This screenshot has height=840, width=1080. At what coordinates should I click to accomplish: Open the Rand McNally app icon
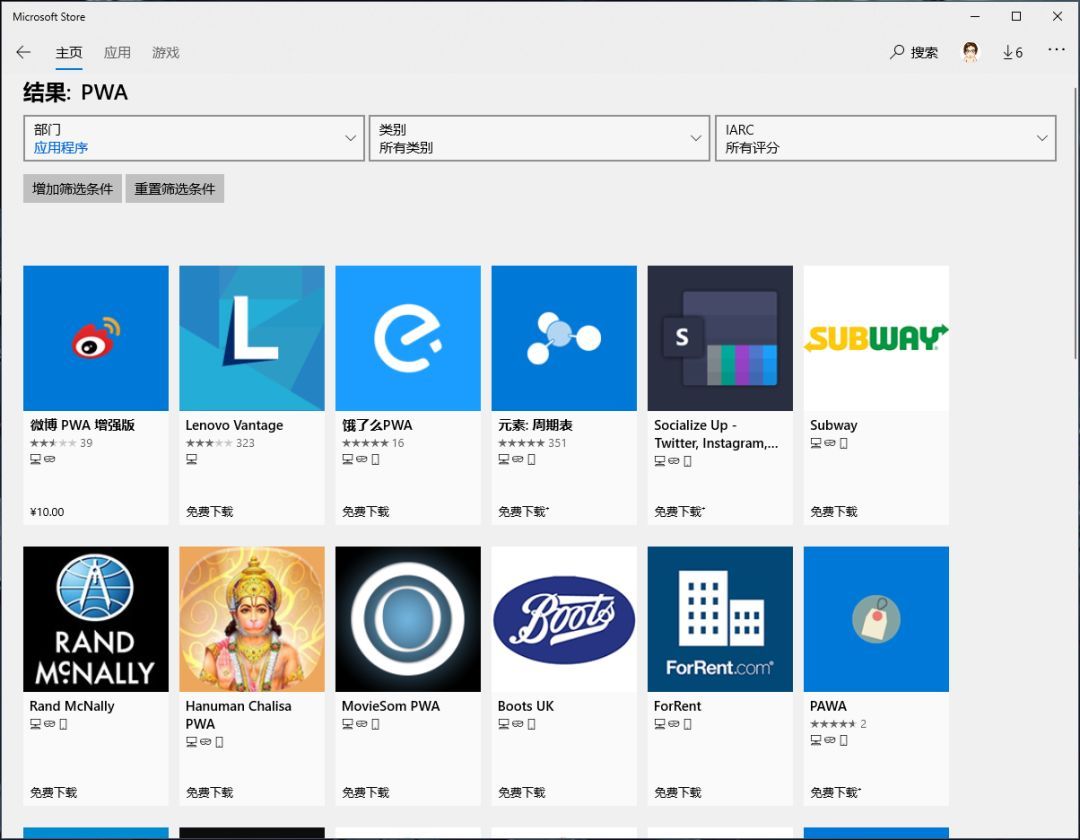click(x=96, y=619)
